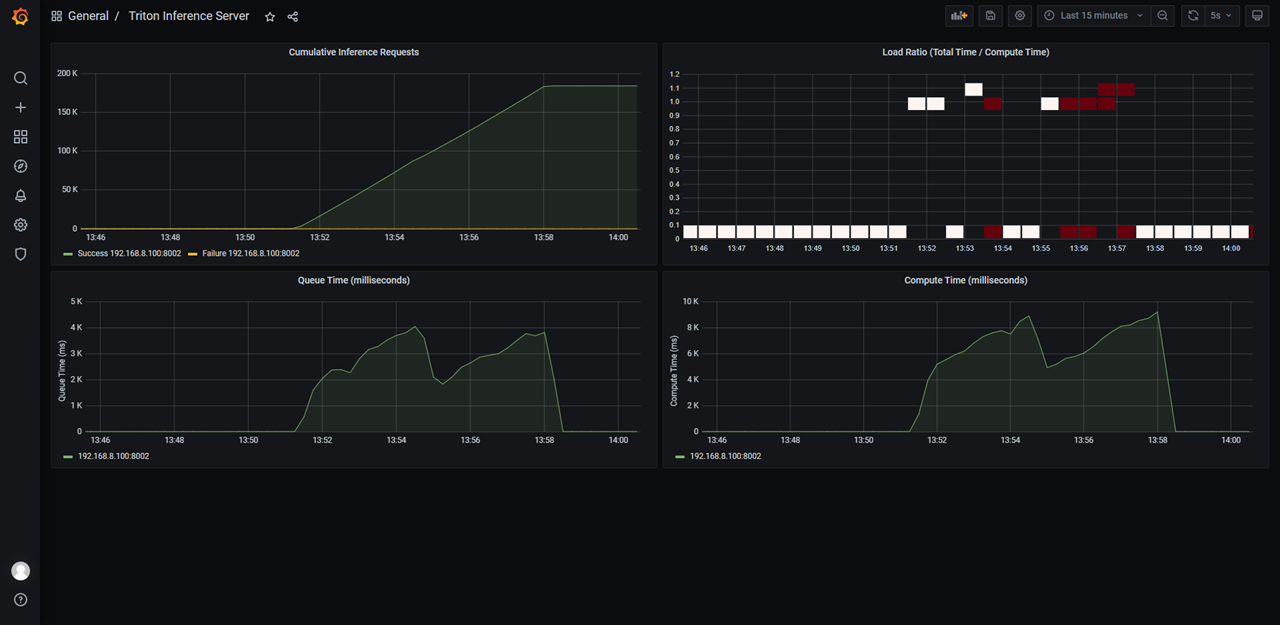The image size is (1280, 625).
Task: Open the user profile avatar
Action: coord(20,571)
